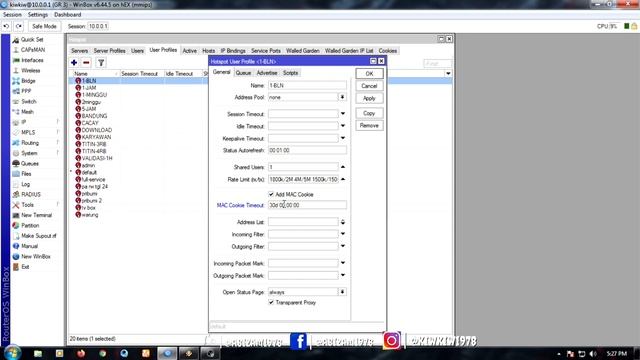Open PPP menu entry

(26, 91)
